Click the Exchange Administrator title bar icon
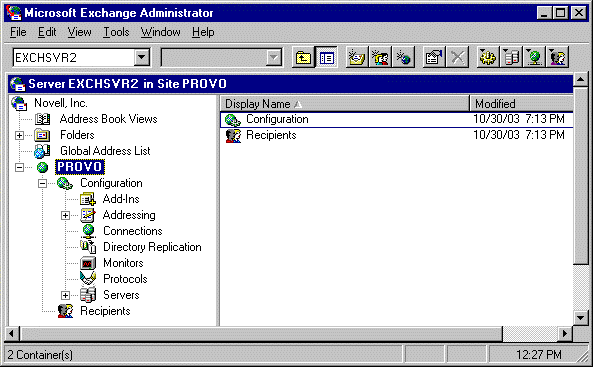Viewport: 593px width, 367px height. [14, 13]
